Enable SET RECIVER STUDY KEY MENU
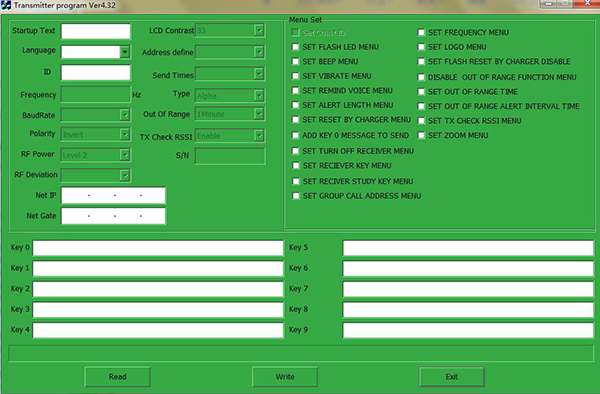This screenshot has width=600, height=394. (x=296, y=181)
